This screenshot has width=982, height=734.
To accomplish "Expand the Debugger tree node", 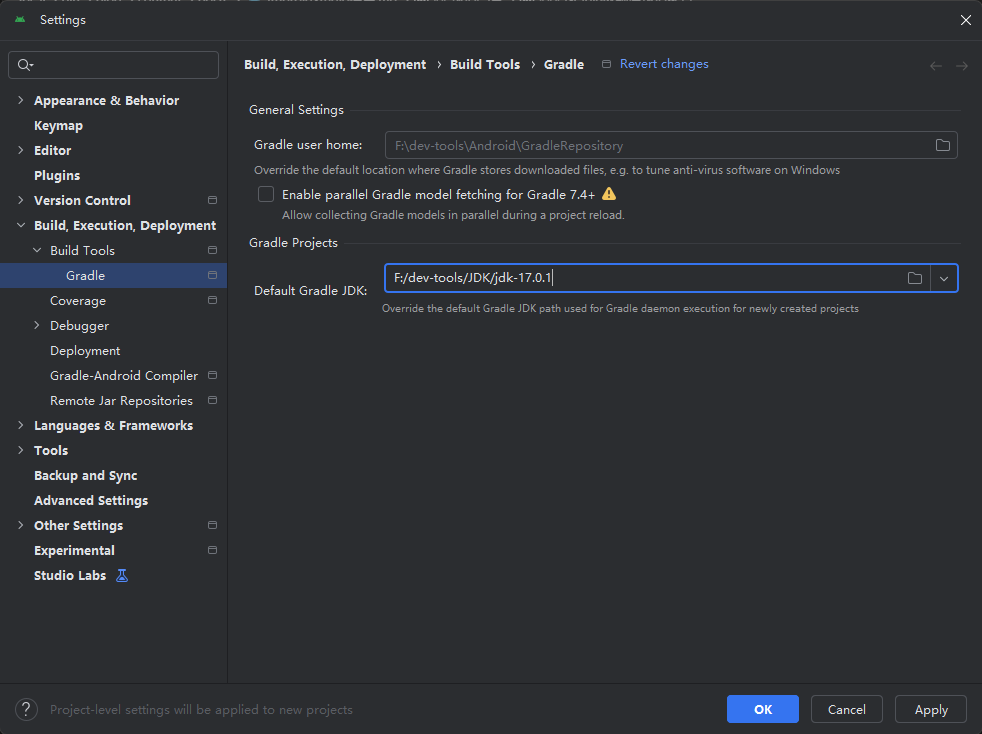I will tap(37, 326).
